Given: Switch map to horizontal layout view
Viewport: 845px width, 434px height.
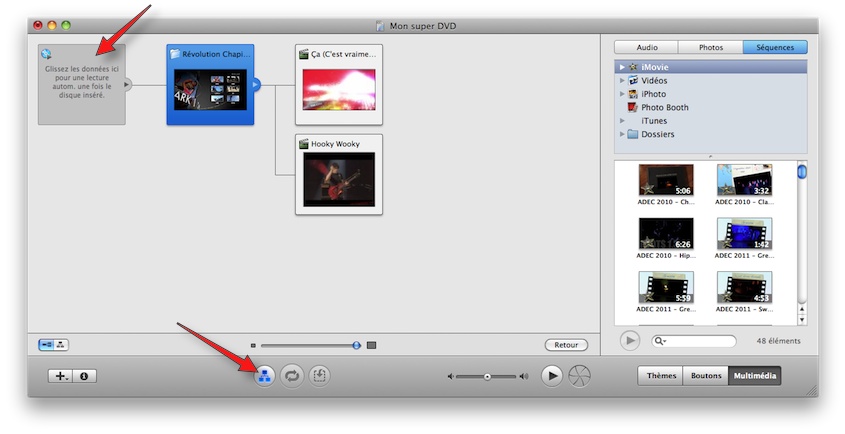Looking at the screenshot, I should click(47, 344).
